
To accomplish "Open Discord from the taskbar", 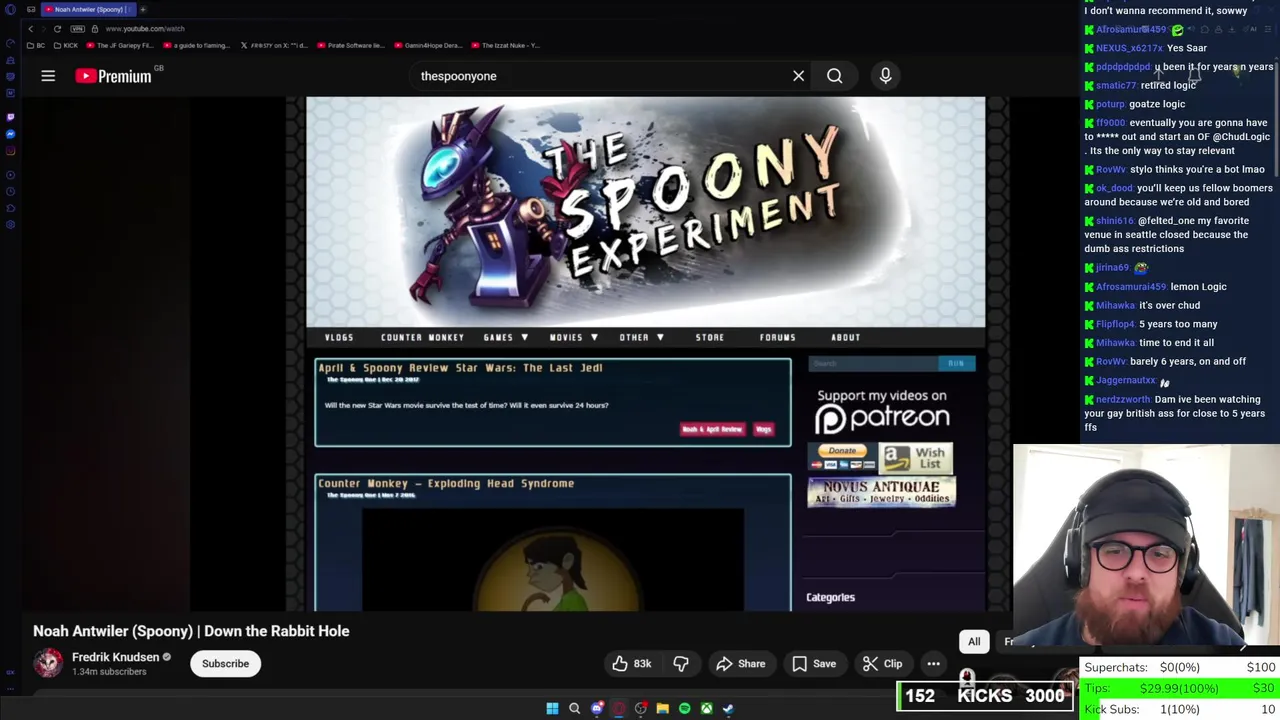I will point(597,709).
